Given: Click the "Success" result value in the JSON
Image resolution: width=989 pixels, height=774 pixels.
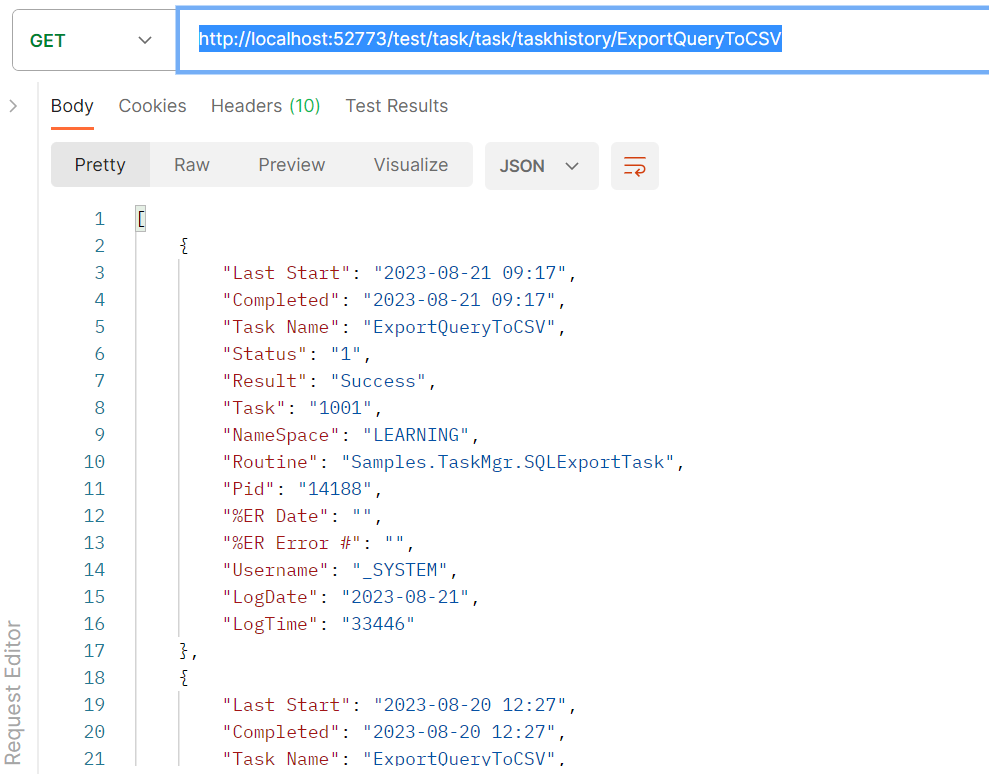Looking at the screenshot, I should (378, 380).
